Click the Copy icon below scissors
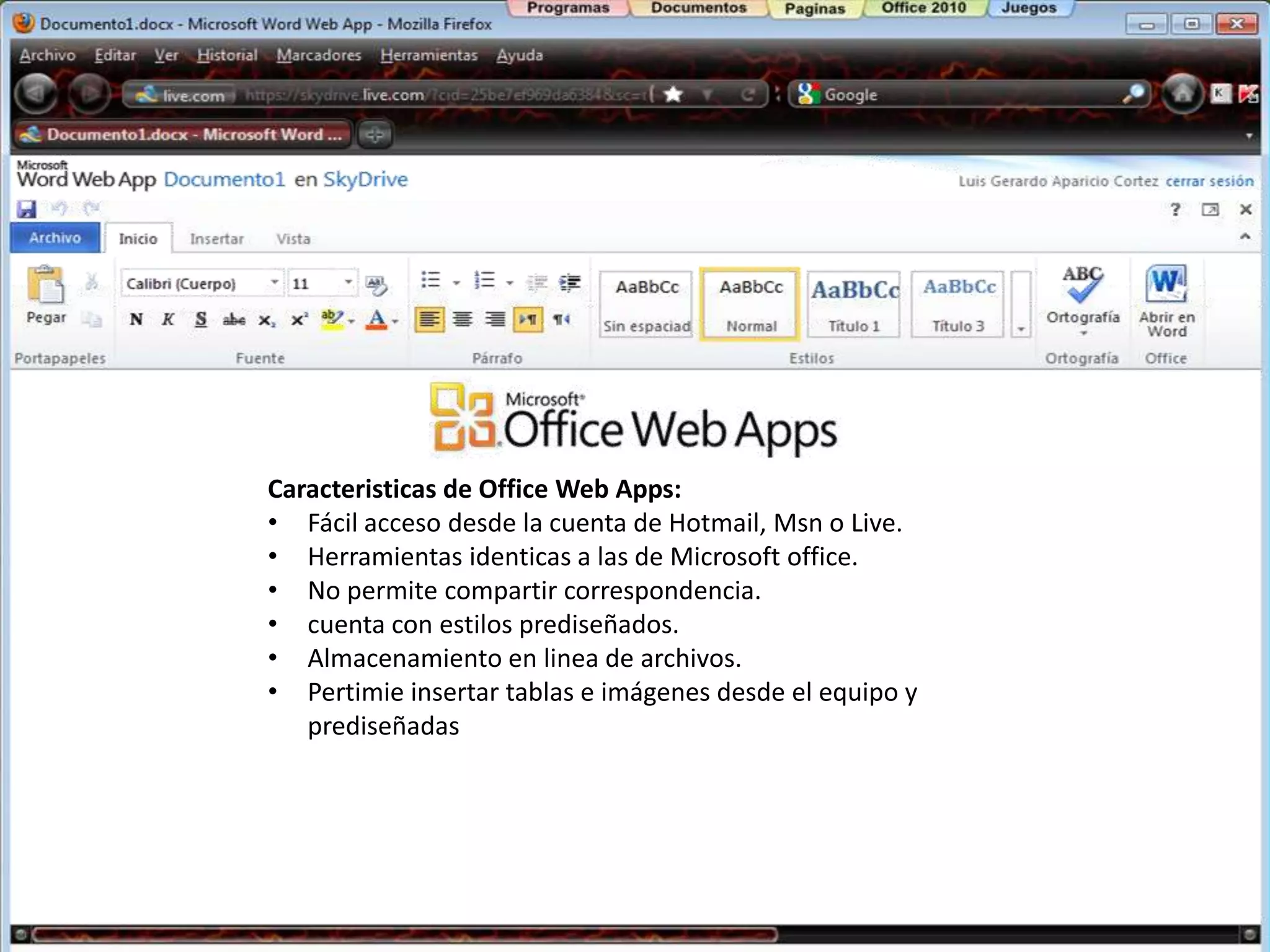 92,319
